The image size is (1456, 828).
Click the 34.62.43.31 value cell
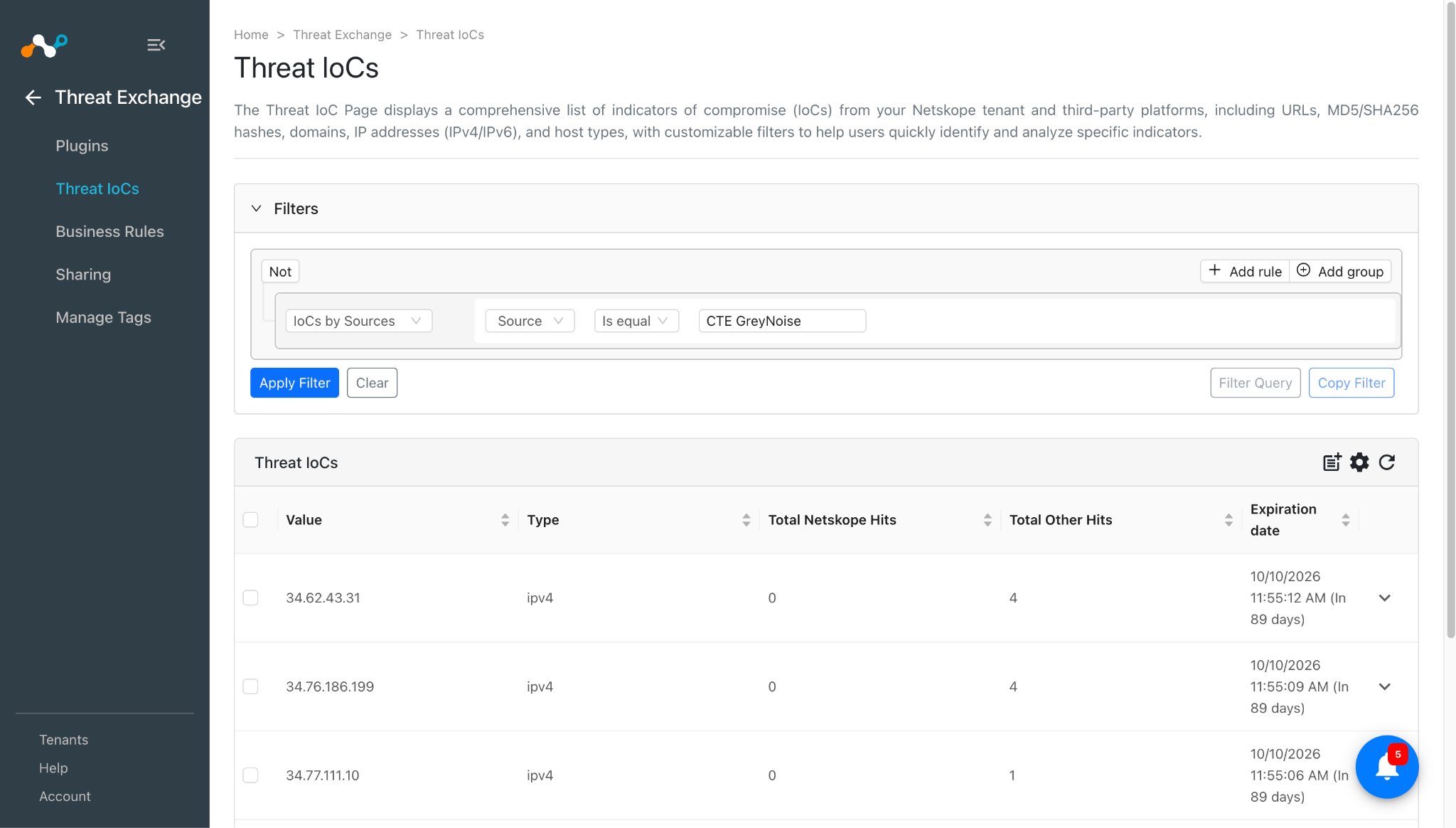click(323, 598)
